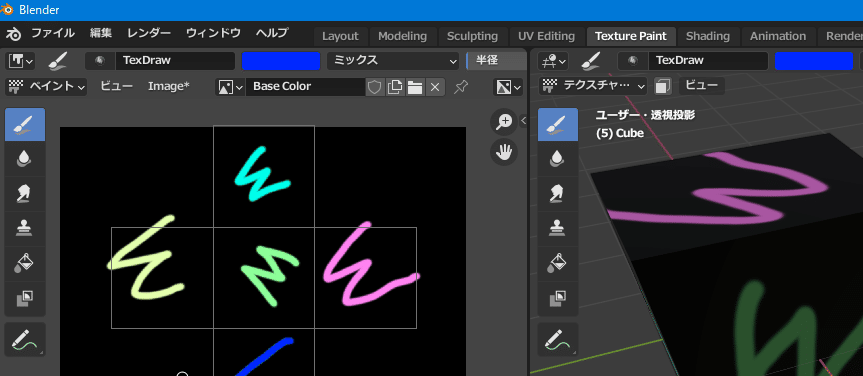This screenshot has height=376, width=863.
Task: Select Annotate tool in image editor toolbar
Action: pos(25,340)
